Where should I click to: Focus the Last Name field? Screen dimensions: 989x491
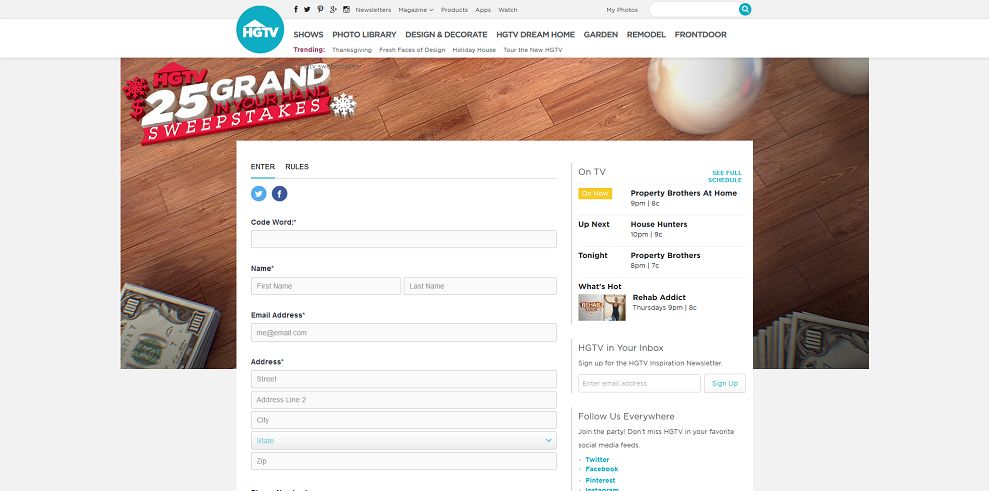(481, 286)
